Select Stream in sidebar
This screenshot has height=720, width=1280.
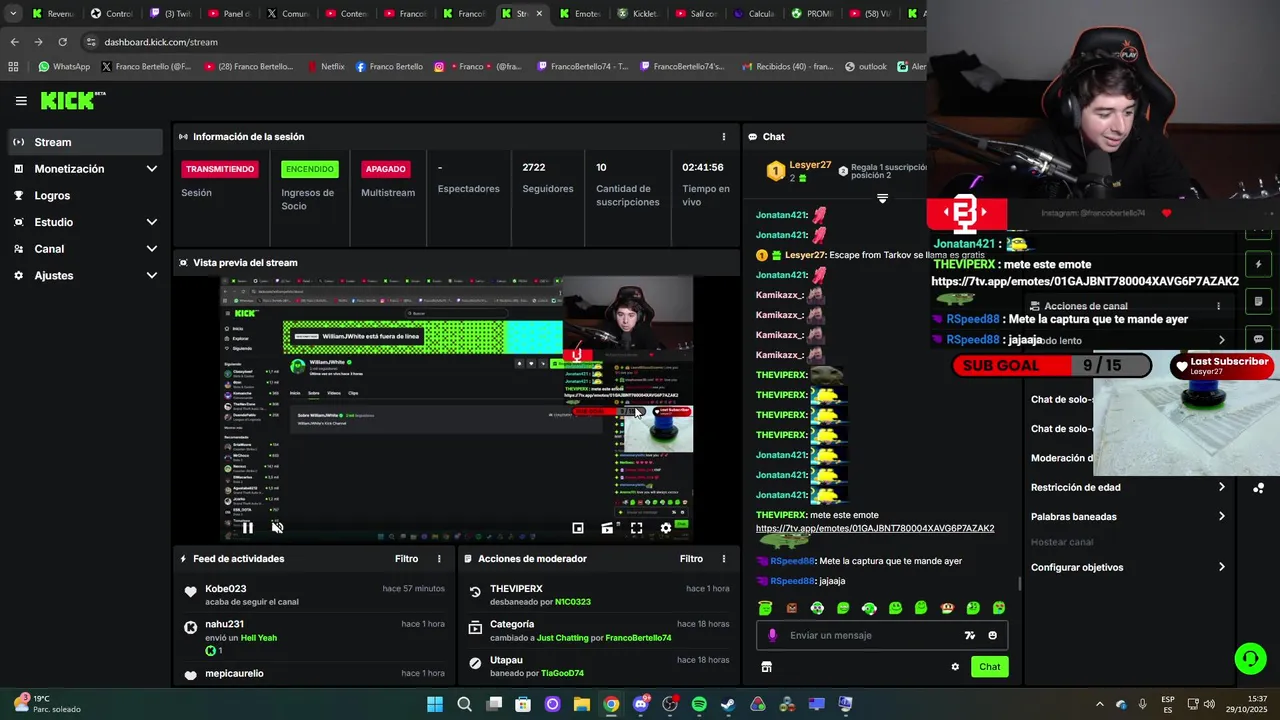pos(84,142)
